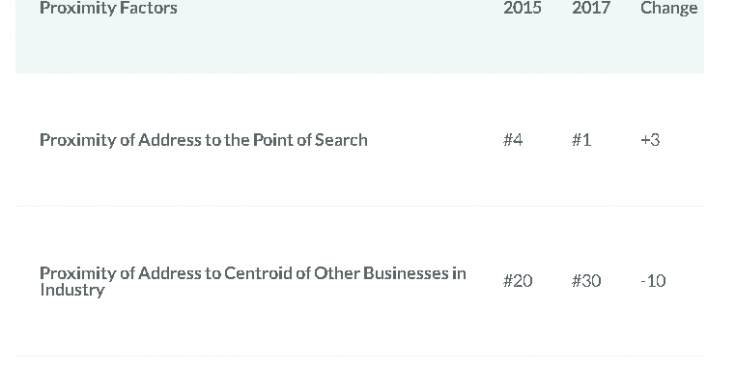Select the +3 change value
Image resolution: width=736 pixels, height=368 pixels.
(650, 140)
